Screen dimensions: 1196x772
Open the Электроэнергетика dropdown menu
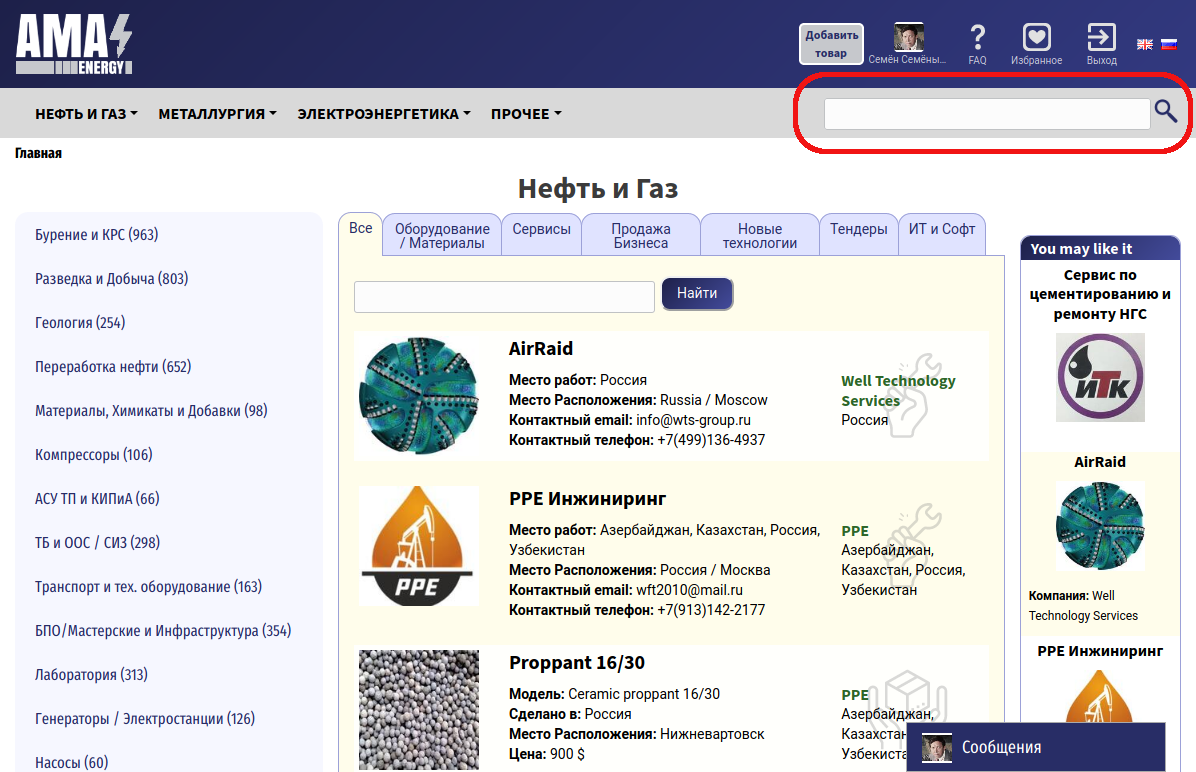point(383,114)
